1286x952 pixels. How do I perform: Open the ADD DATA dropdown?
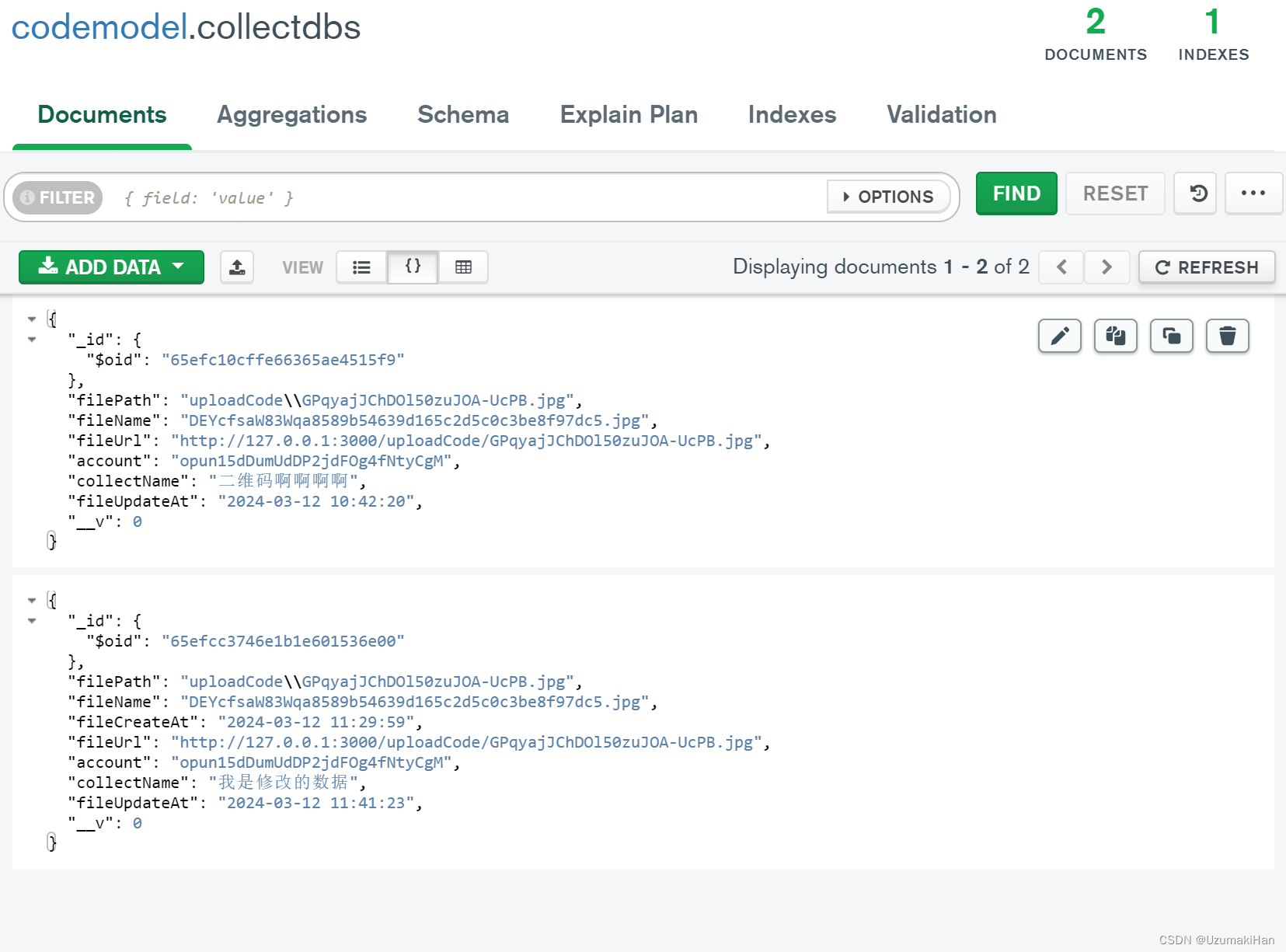pos(111,267)
